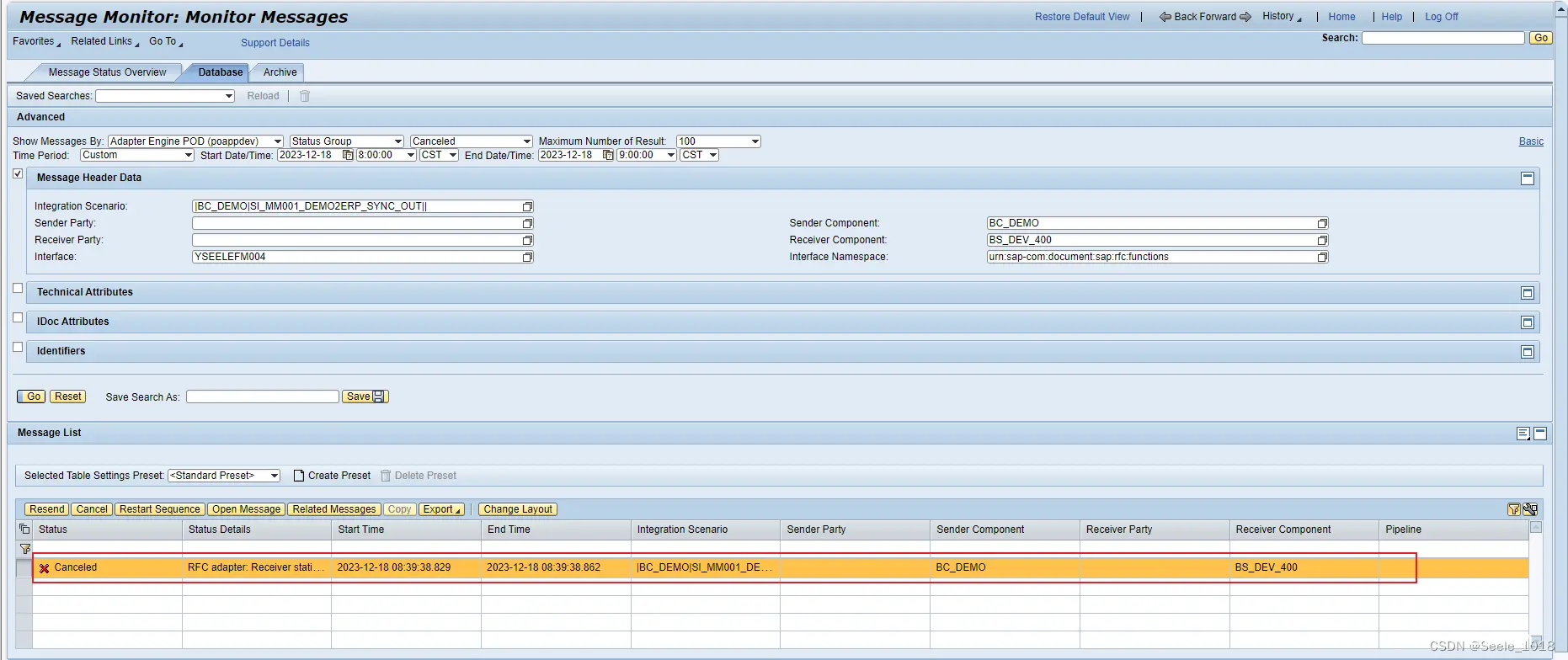Screen dimensions: 1568x660
Task: Click Open Message button
Action: click(246, 509)
